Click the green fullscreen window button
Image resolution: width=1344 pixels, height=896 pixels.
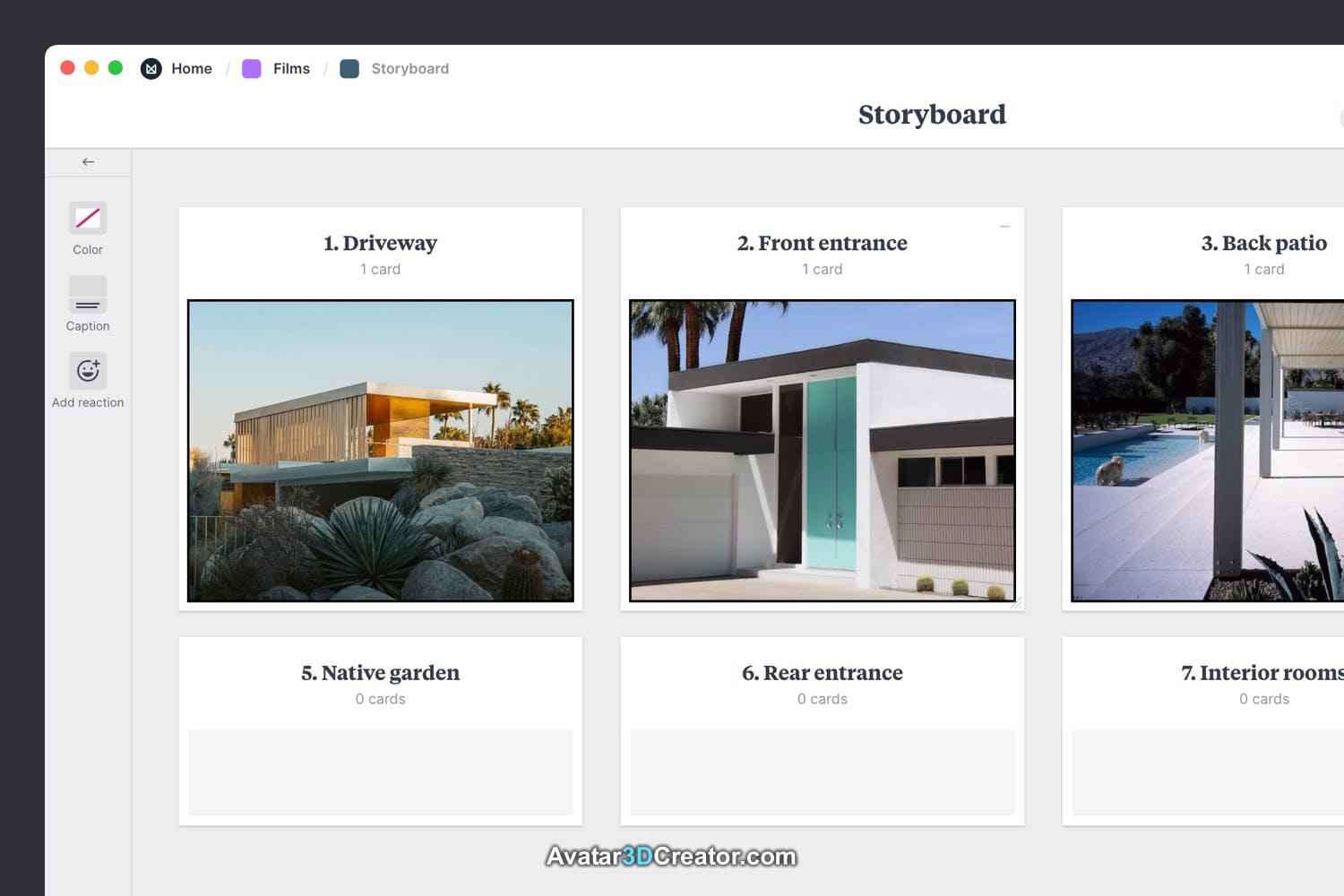116,68
